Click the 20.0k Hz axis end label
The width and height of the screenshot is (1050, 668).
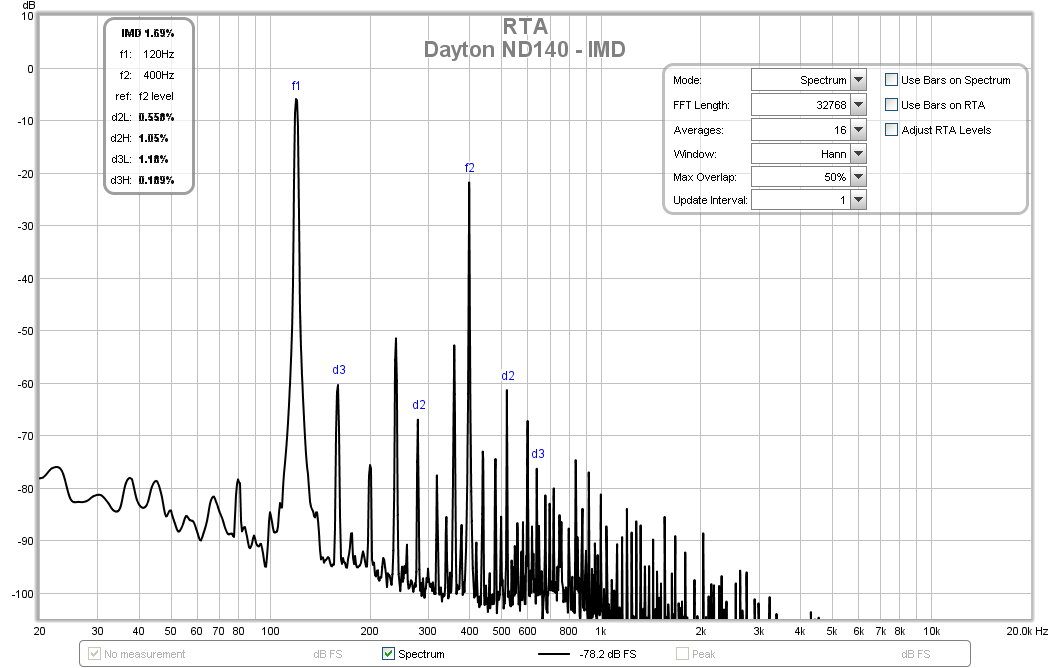tap(1027, 631)
